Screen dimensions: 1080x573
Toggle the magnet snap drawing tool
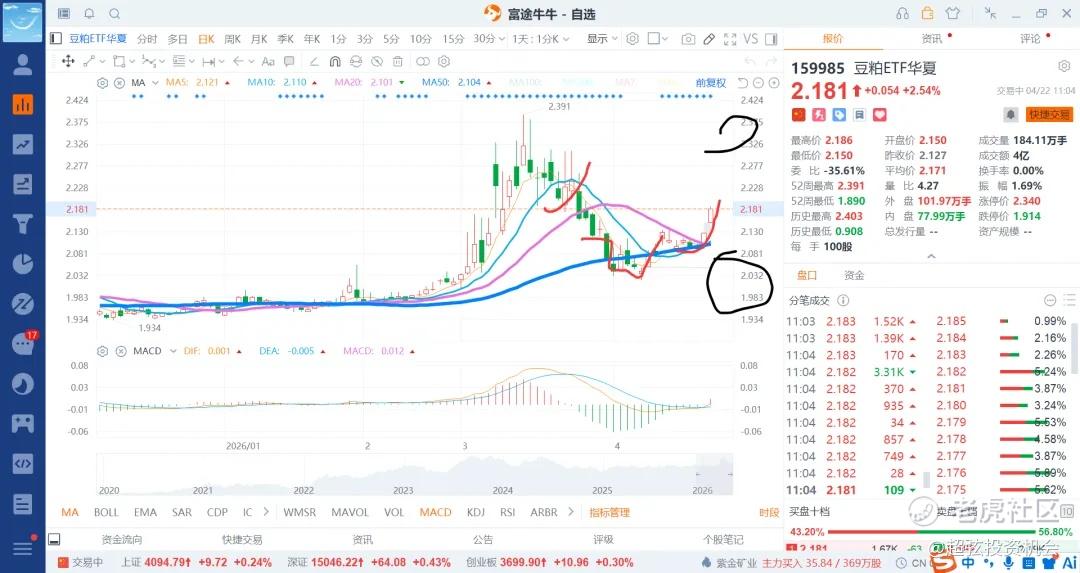(335, 61)
